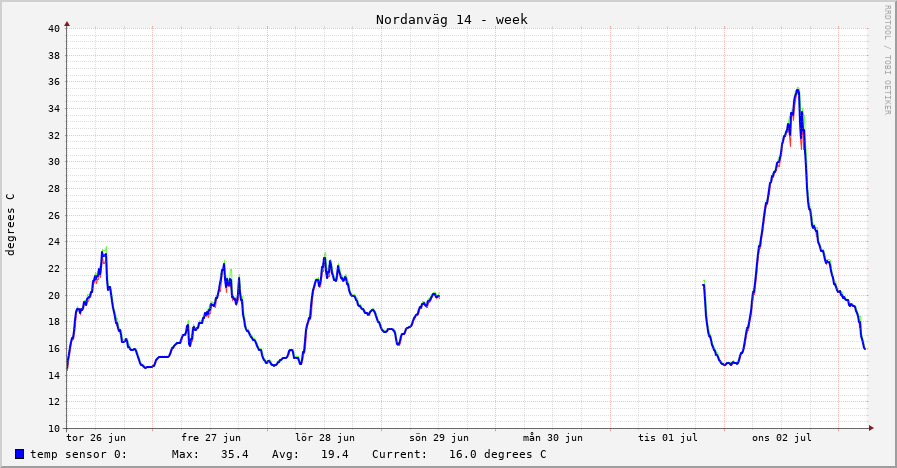Click the Avg value 19.4
The image size is (897, 468).
pos(335,454)
